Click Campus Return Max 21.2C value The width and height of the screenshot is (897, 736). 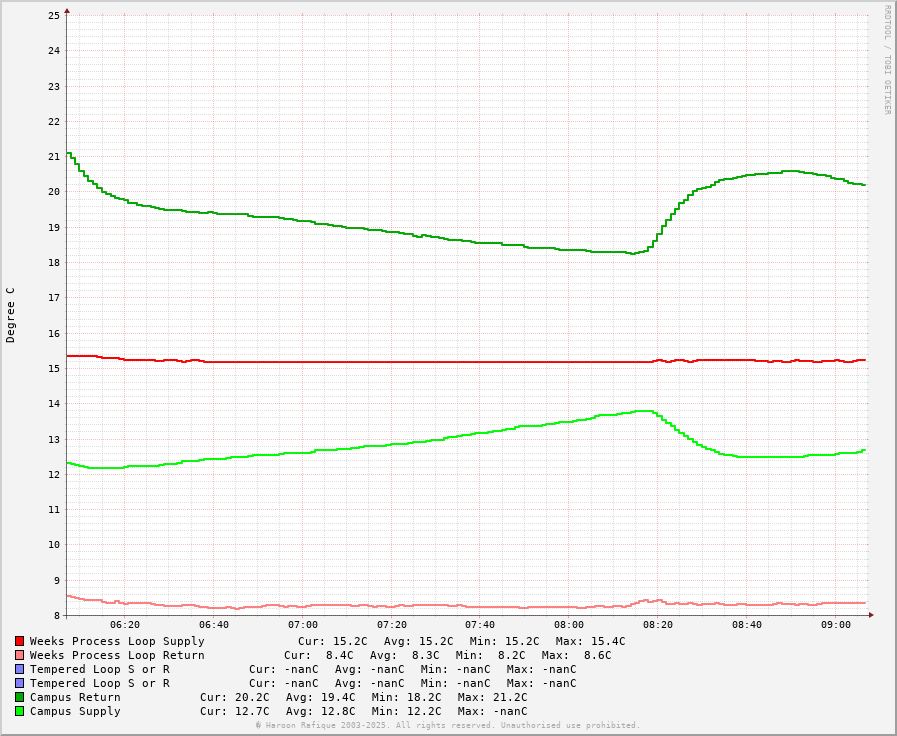pos(492,697)
